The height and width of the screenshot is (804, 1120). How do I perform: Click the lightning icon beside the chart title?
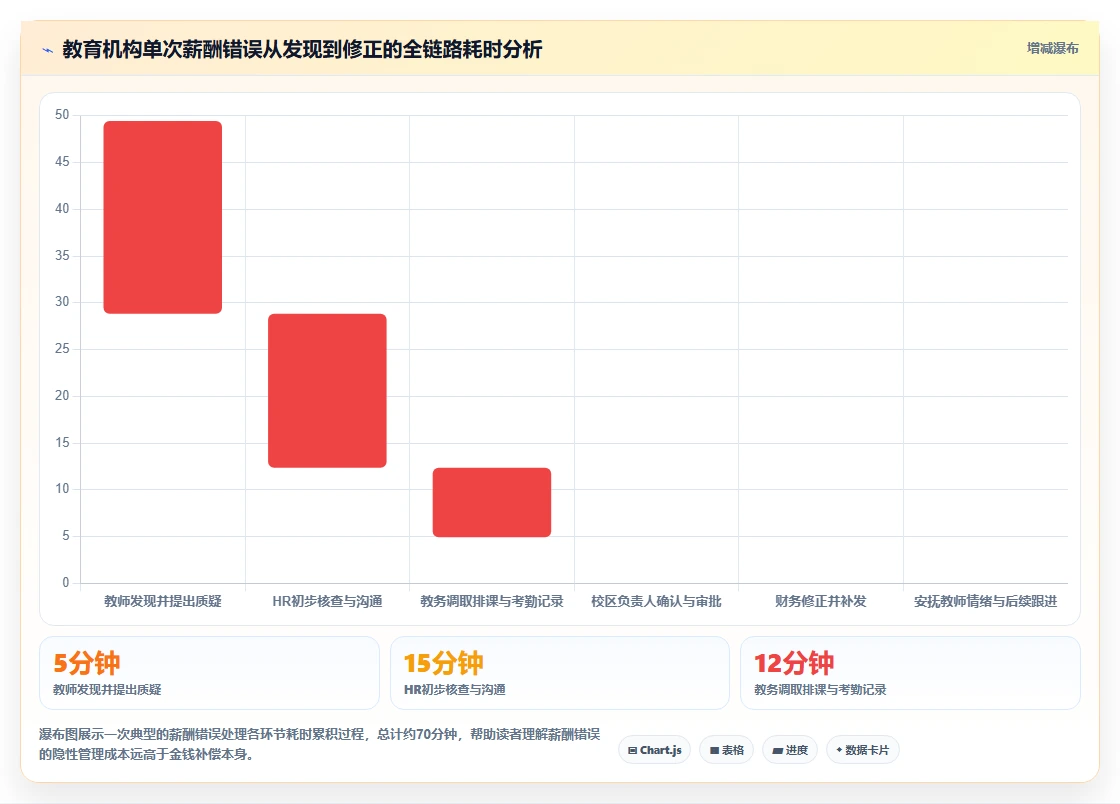[48, 50]
